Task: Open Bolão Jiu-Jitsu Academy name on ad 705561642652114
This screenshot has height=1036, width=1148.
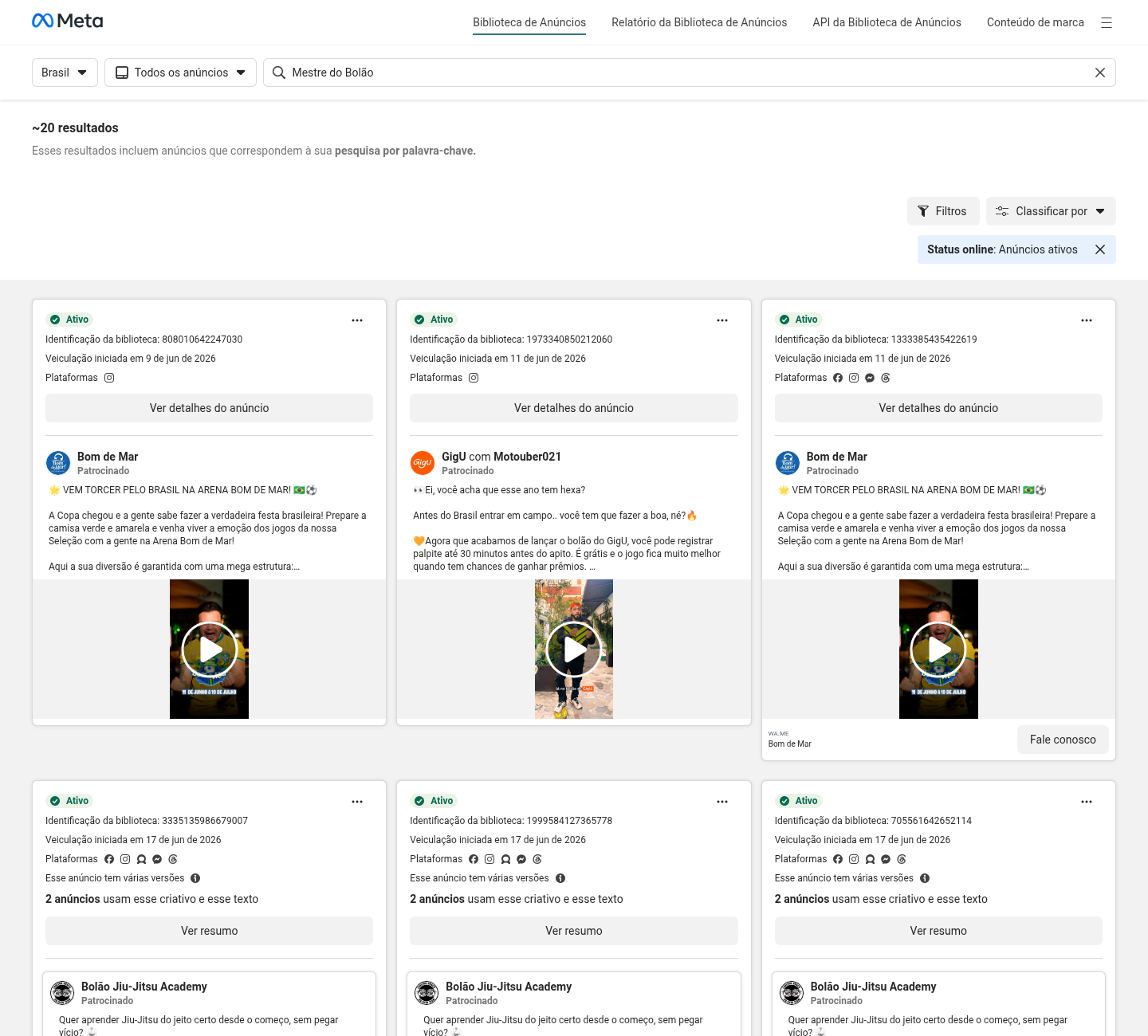Action: tap(873, 987)
